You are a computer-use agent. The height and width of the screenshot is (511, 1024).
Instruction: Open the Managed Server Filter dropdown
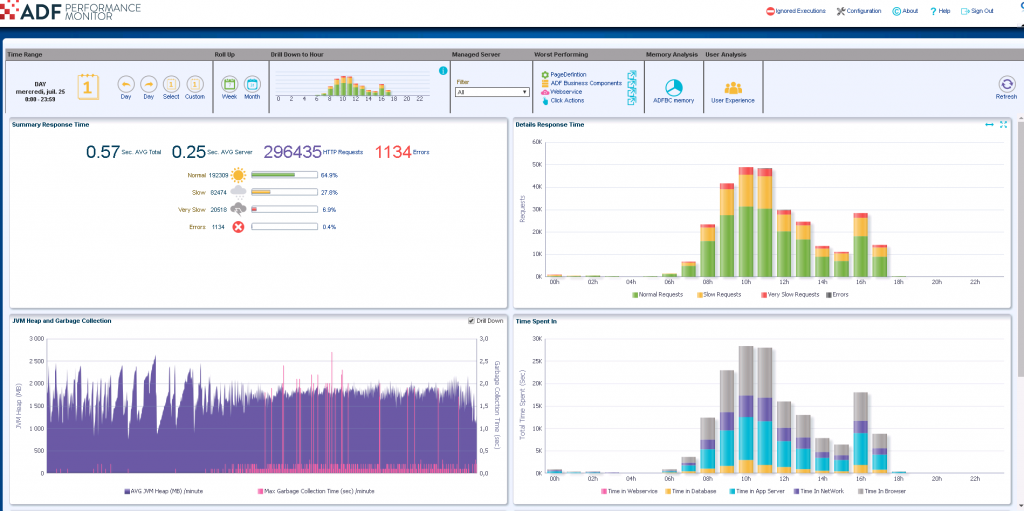click(x=491, y=92)
